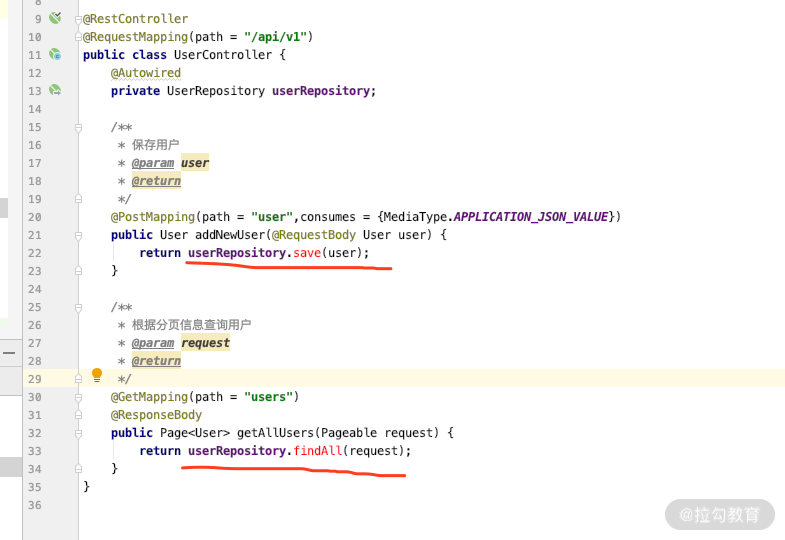This screenshot has width=785, height=540.
Task: Click the Spring bean gutter icon on line 9
Action: tap(55, 18)
